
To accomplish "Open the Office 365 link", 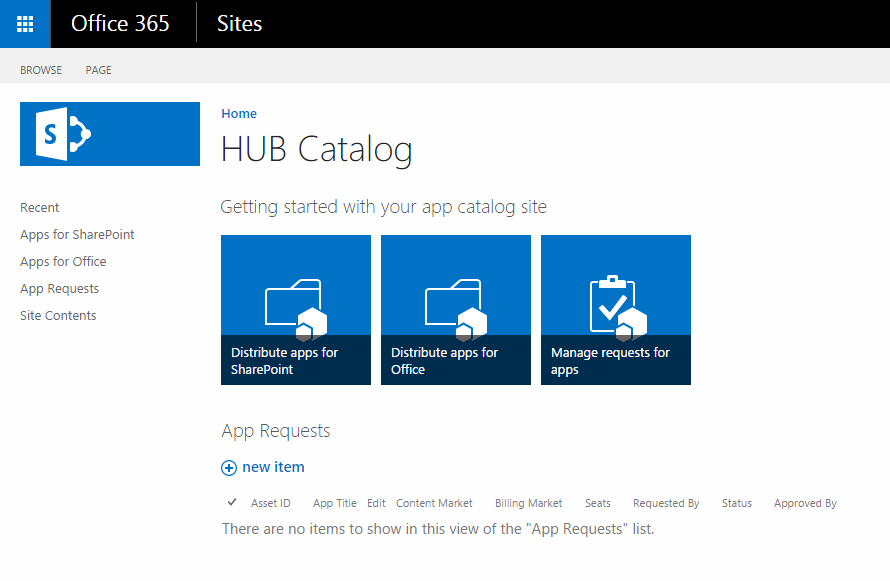I will (120, 24).
